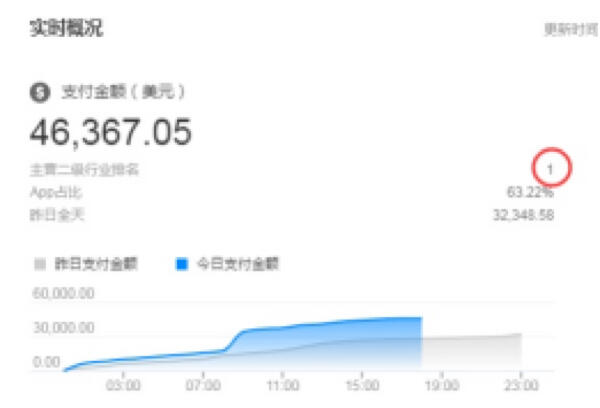Click the dollar icon beside 支付金额
600x408 pixels.
pos(40,93)
